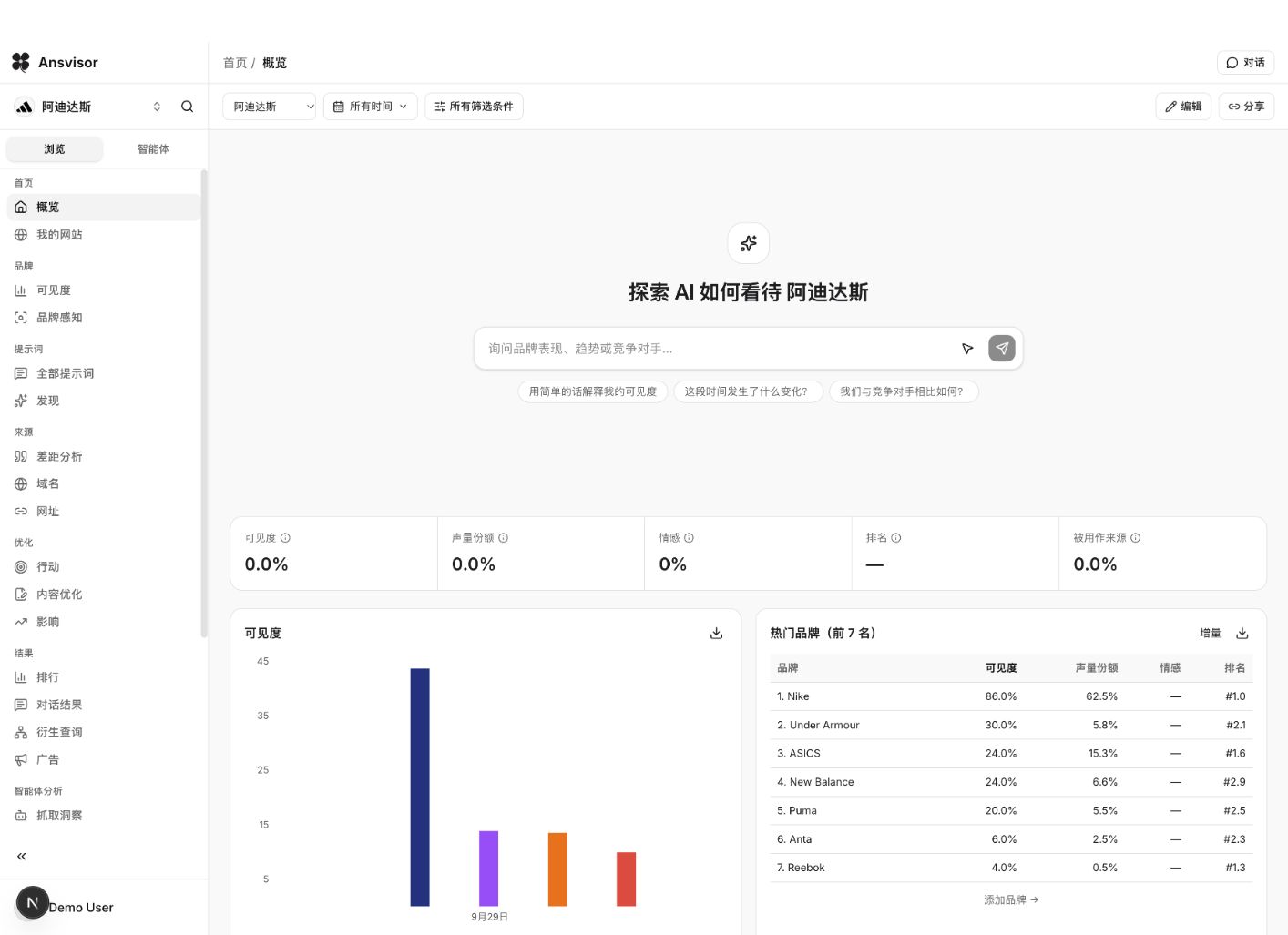Select the Under Armour row in table

click(1011, 726)
